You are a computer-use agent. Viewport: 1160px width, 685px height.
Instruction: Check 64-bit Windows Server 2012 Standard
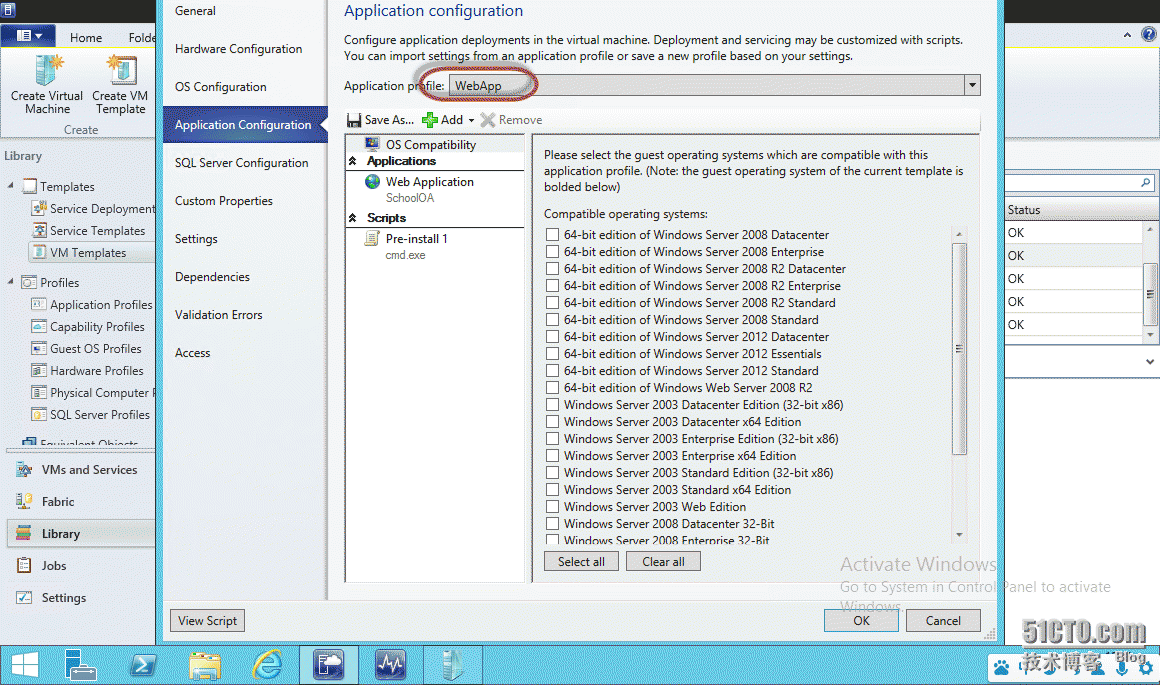[553, 371]
